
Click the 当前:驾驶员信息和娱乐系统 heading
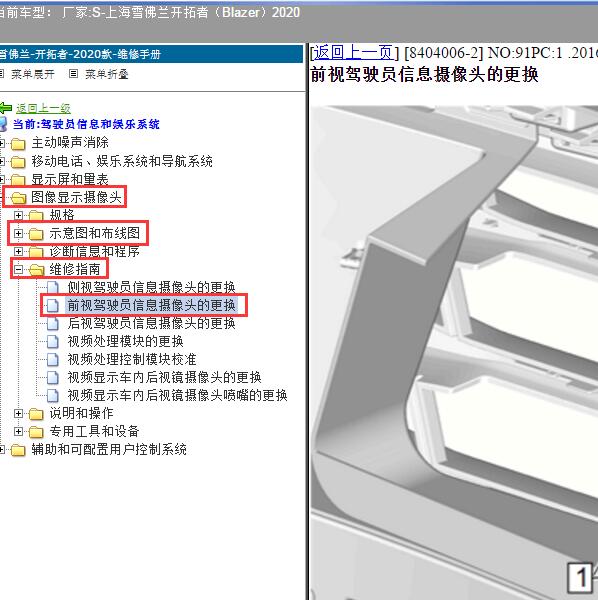pyautogui.click(x=86, y=124)
